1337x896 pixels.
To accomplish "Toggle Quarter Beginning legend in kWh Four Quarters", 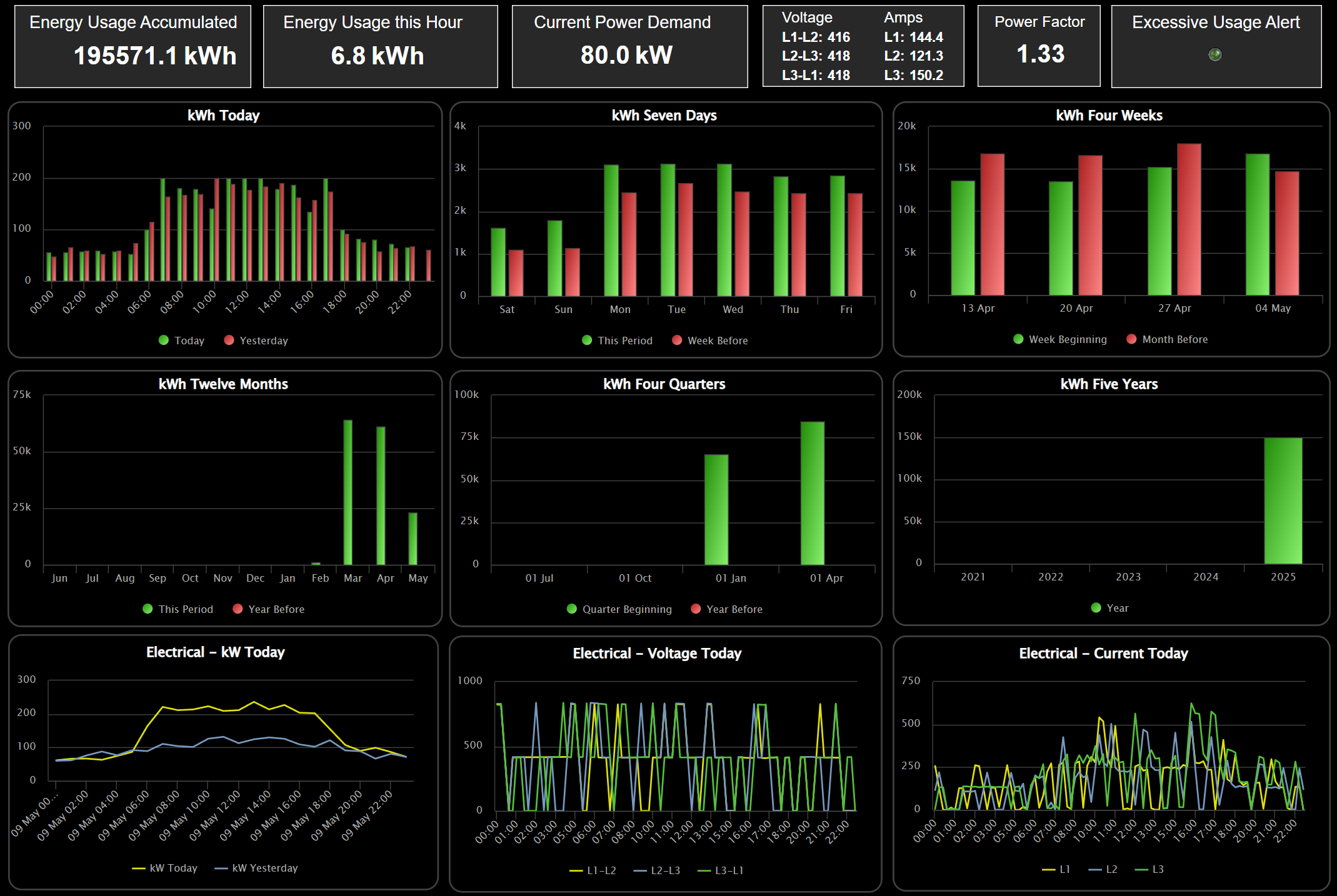I will pyautogui.click(x=619, y=609).
